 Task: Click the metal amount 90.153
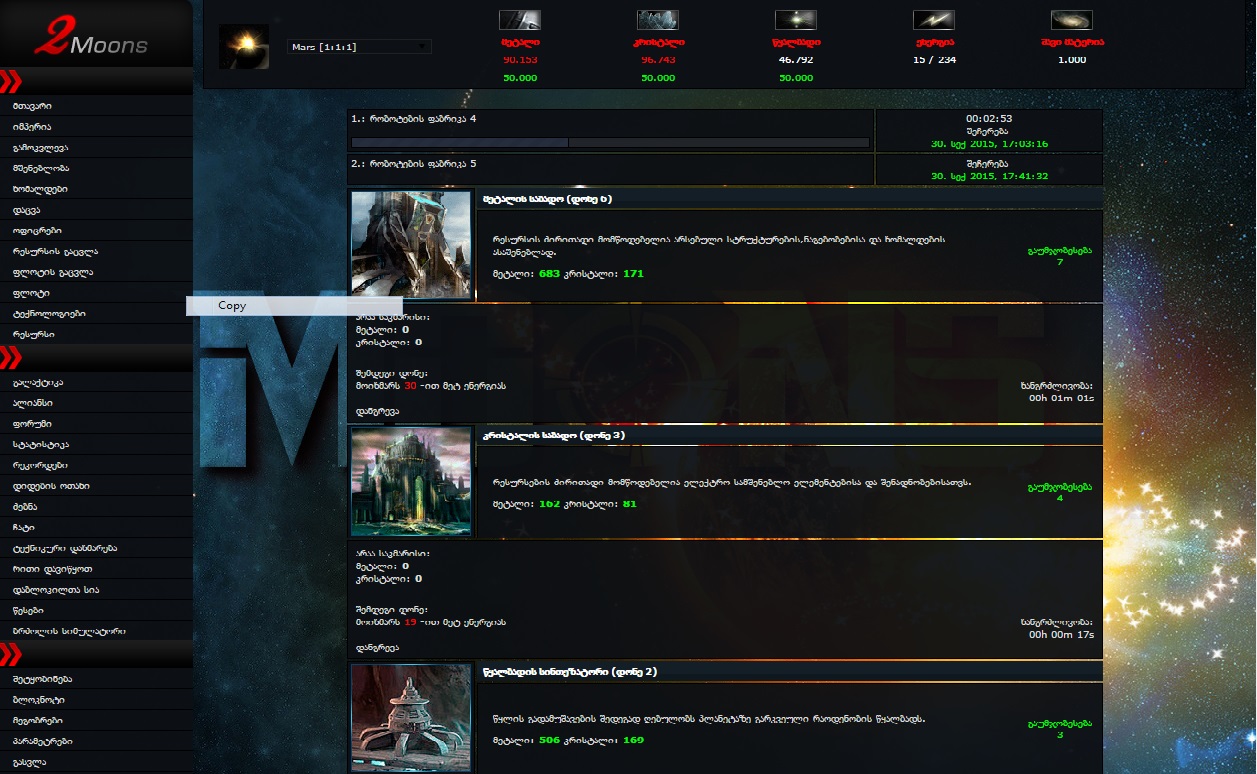coord(520,60)
